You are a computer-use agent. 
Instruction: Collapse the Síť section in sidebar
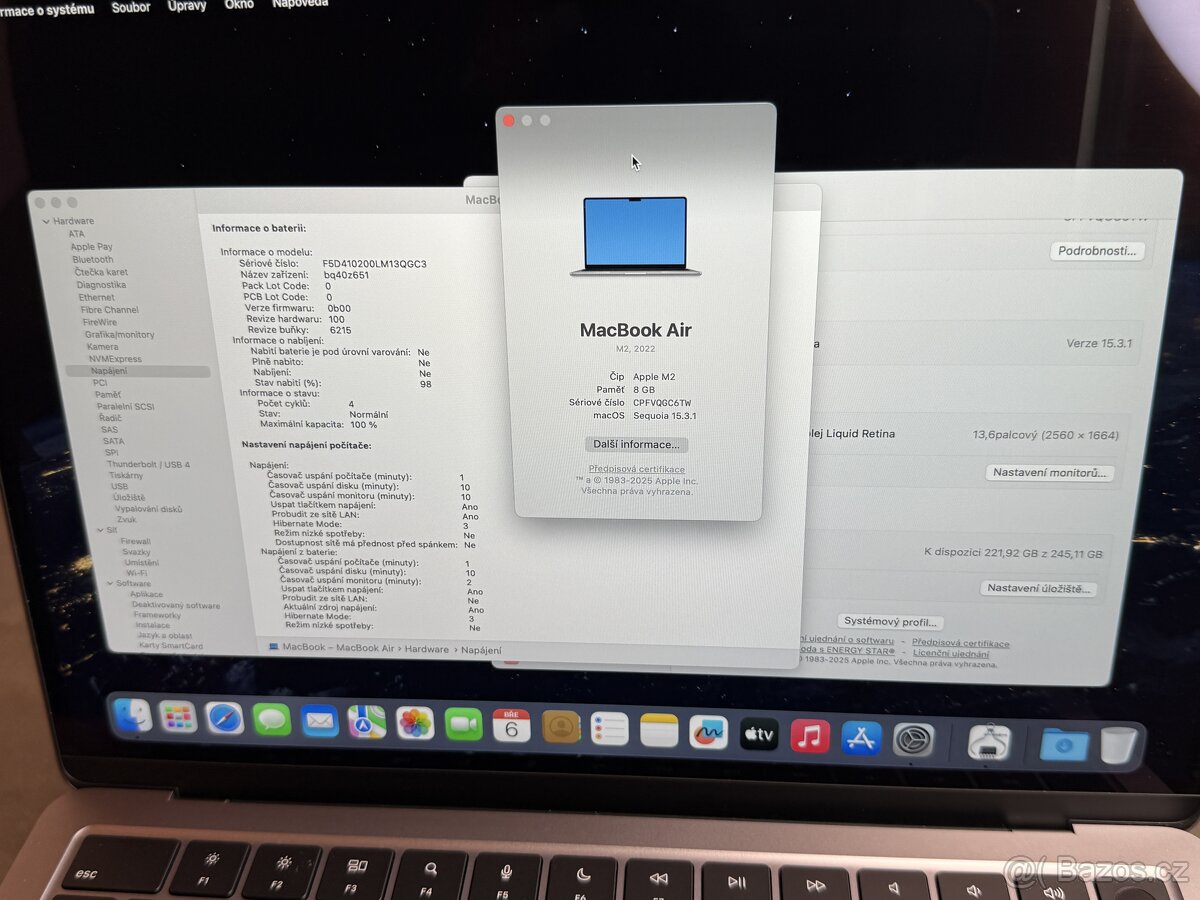click(99, 530)
